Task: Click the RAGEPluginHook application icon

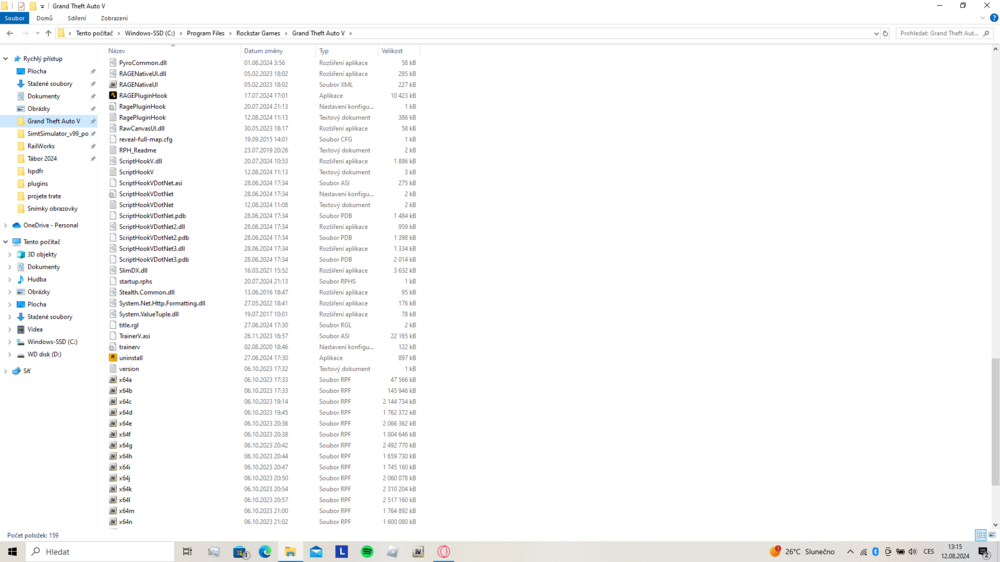Action: [113, 96]
